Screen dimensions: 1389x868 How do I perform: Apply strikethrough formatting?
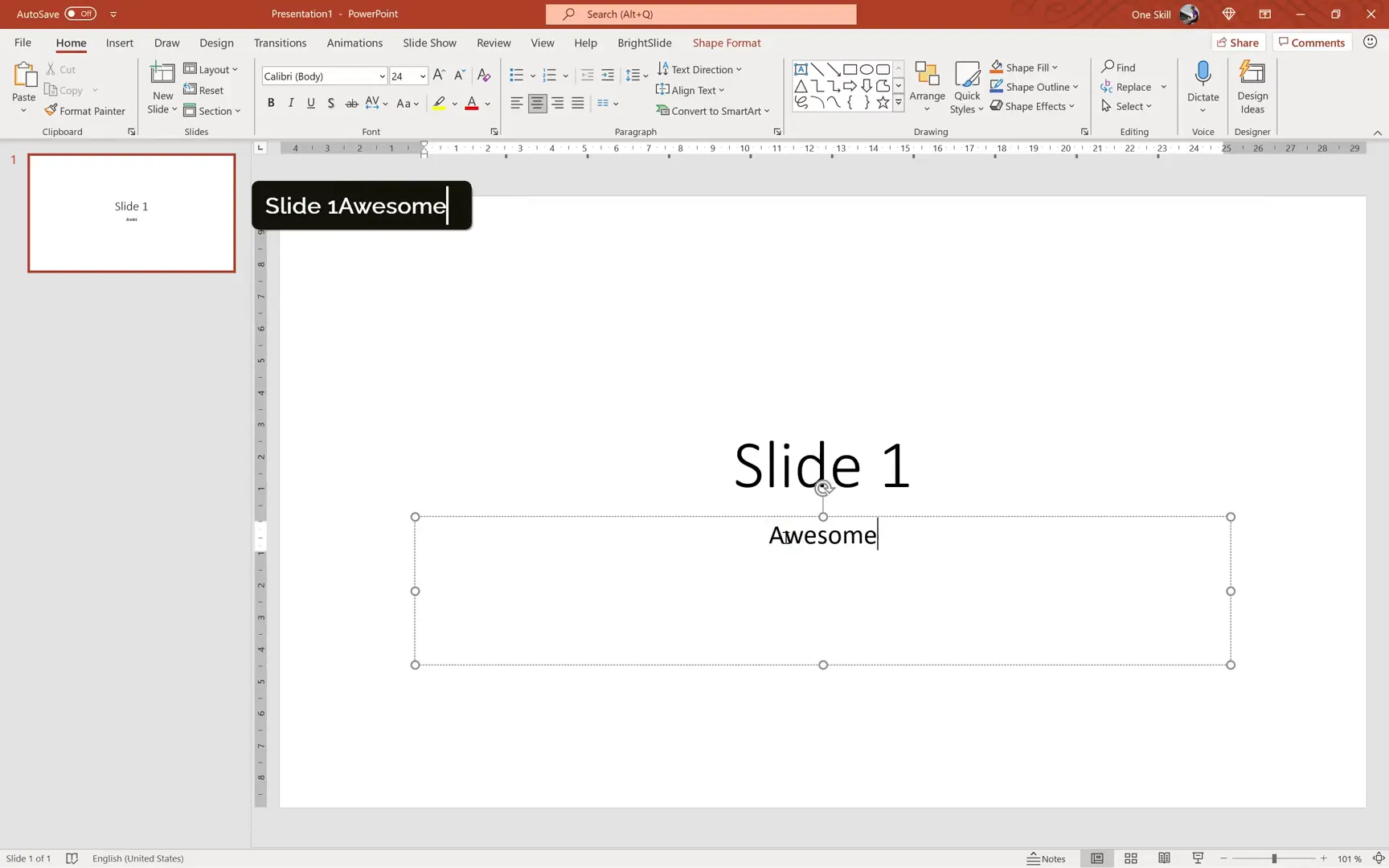(351, 103)
